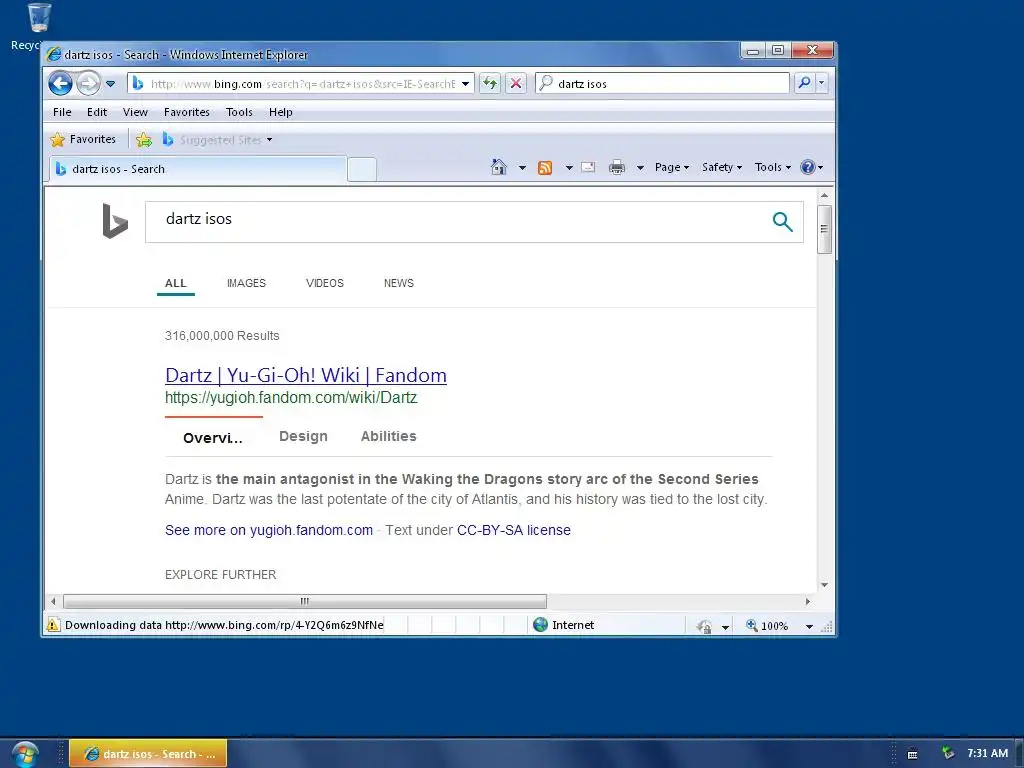Click the red Stop loading button
Screen dimensions: 1024x768
(x=516, y=83)
